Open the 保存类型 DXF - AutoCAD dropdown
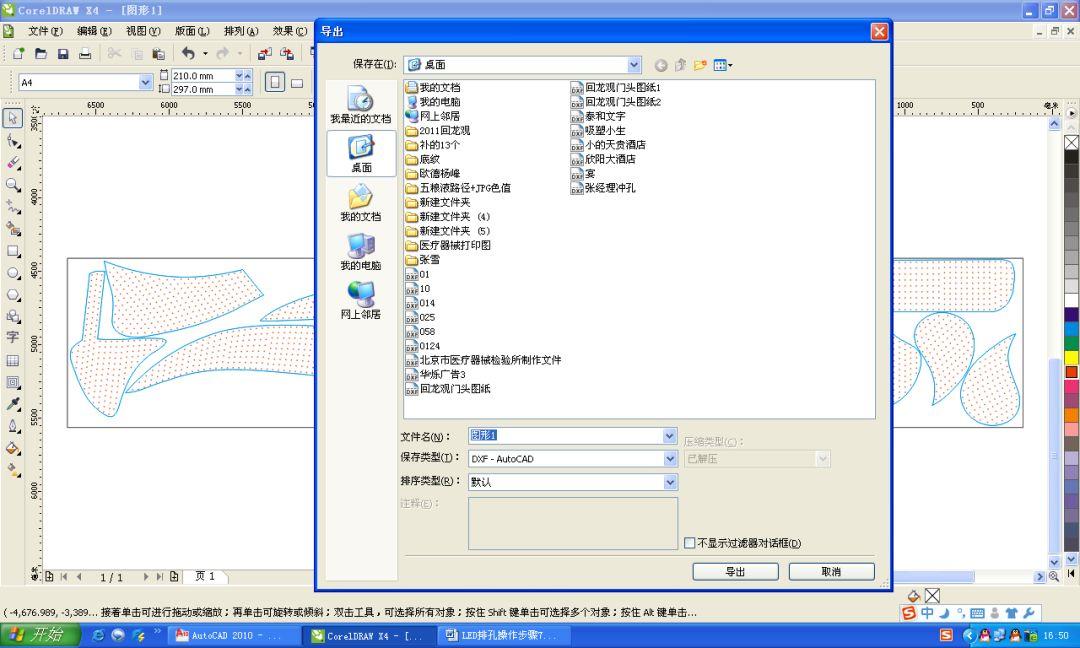Image resolution: width=1080 pixels, height=648 pixels. pos(670,459)
